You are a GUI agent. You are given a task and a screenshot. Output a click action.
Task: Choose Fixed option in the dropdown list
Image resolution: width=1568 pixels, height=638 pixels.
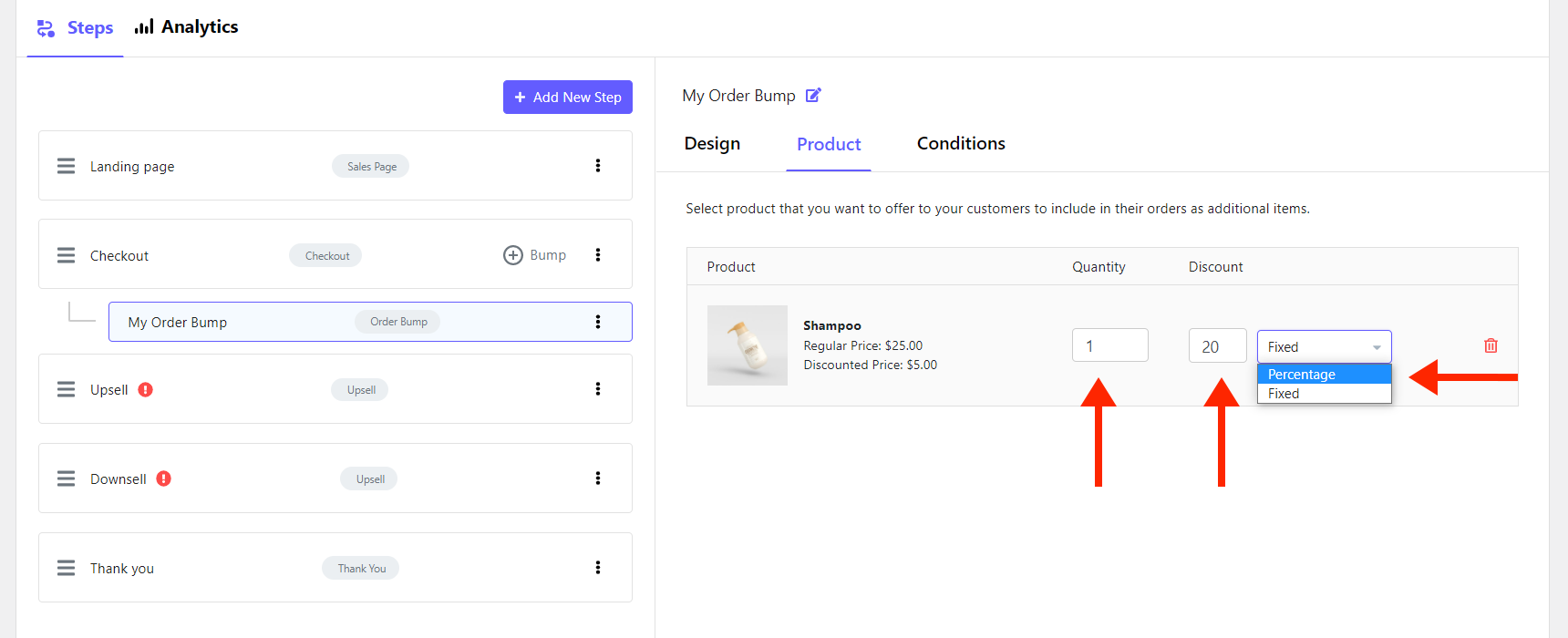tap(1324, 394)
